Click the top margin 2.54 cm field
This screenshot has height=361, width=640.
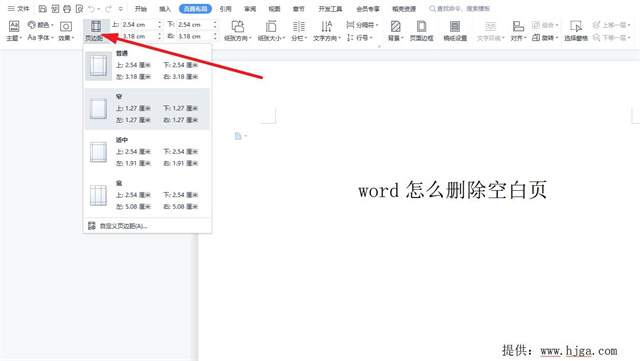(138, 25)
